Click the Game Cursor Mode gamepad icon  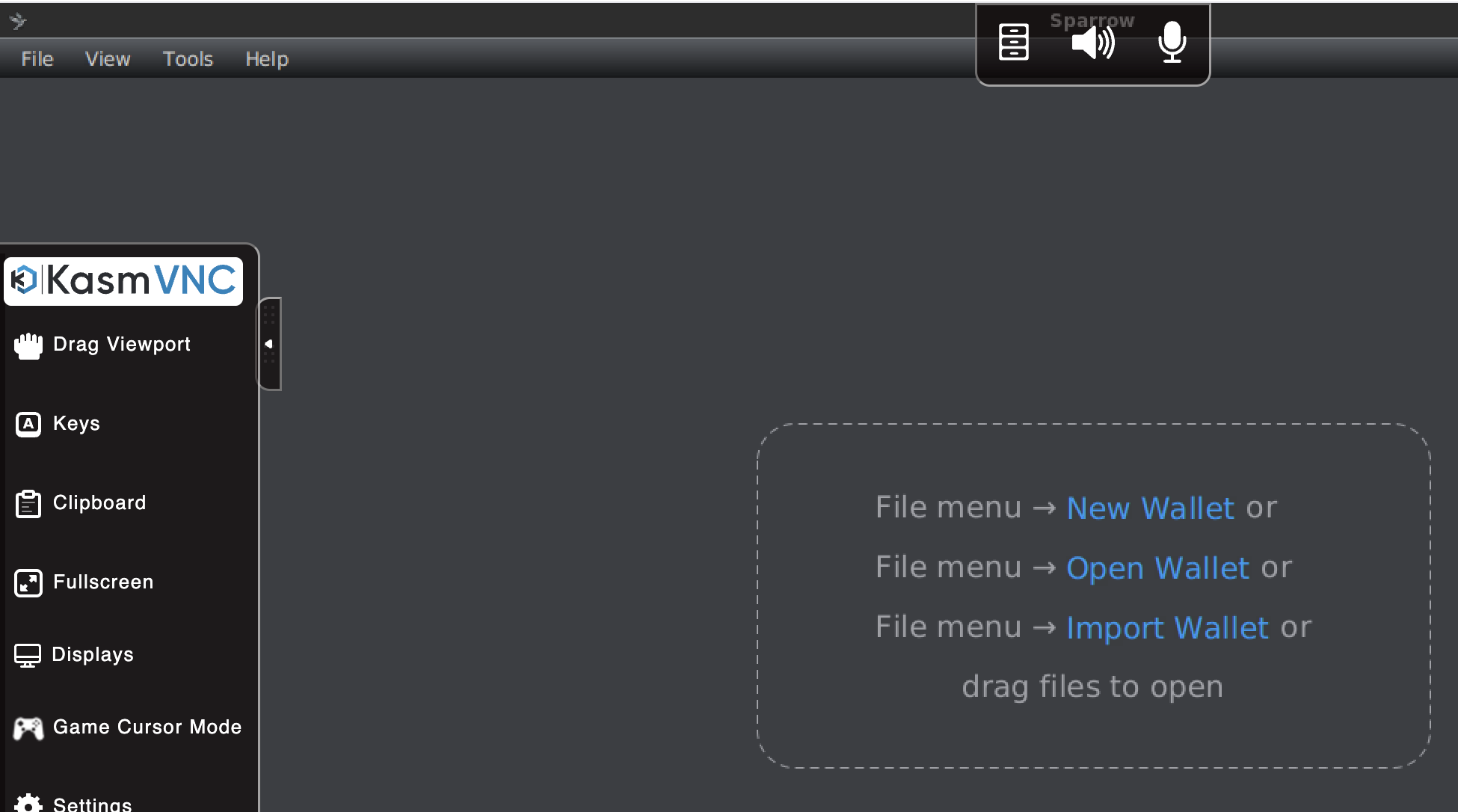point(28,728)
